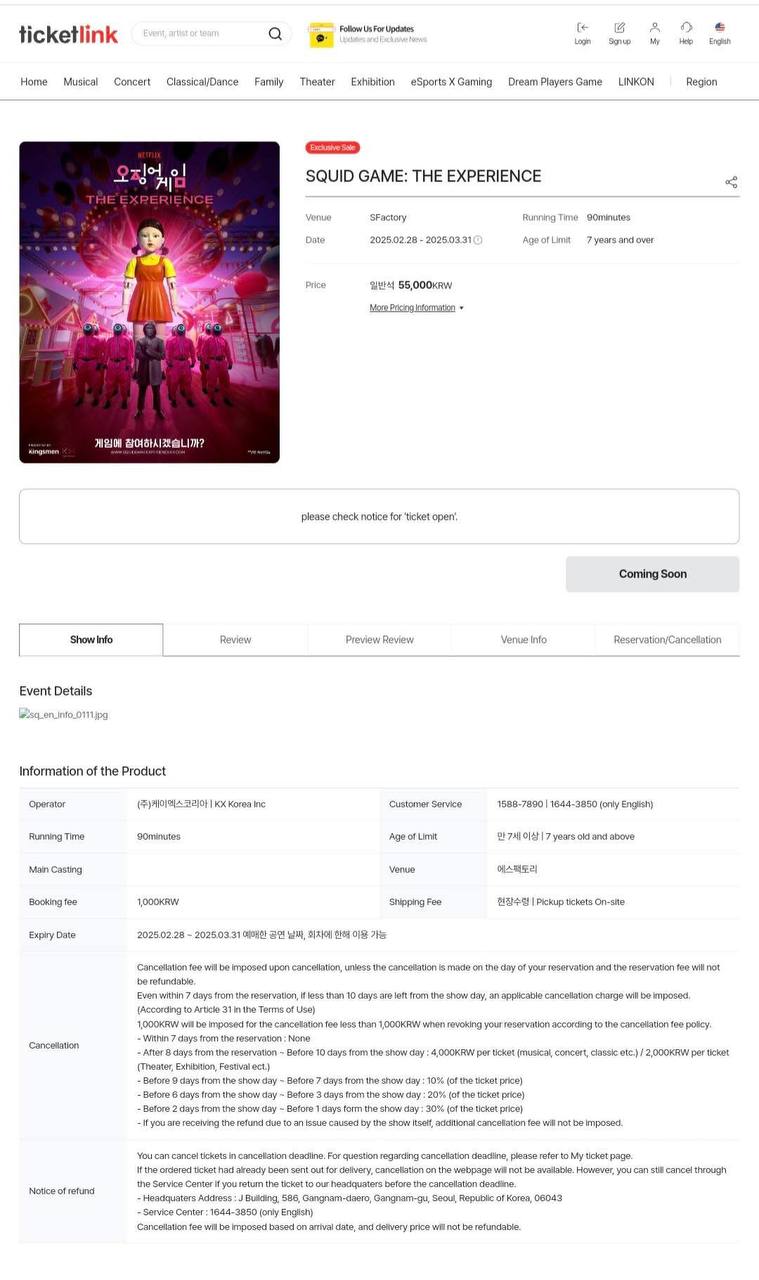Click the Coming Soon button
The width and height of the screenshot is (759, 1280).
click(x=652, y=574)
